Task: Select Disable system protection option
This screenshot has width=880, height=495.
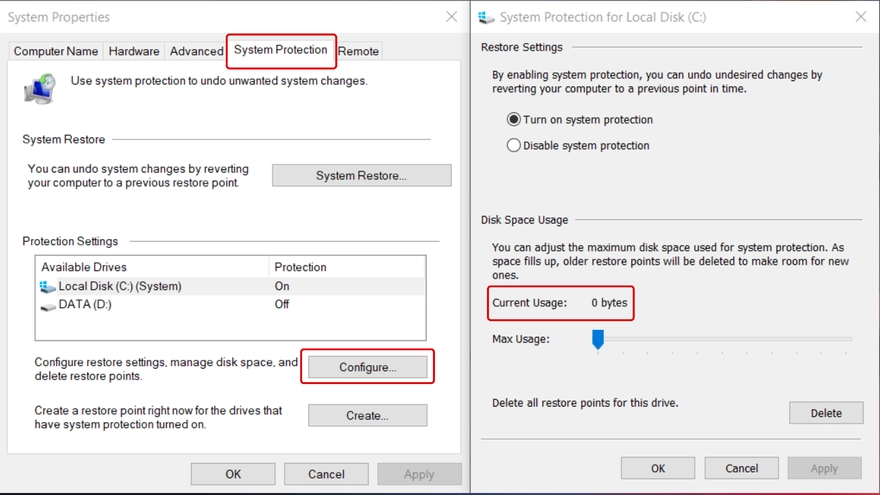Action: 514,146
